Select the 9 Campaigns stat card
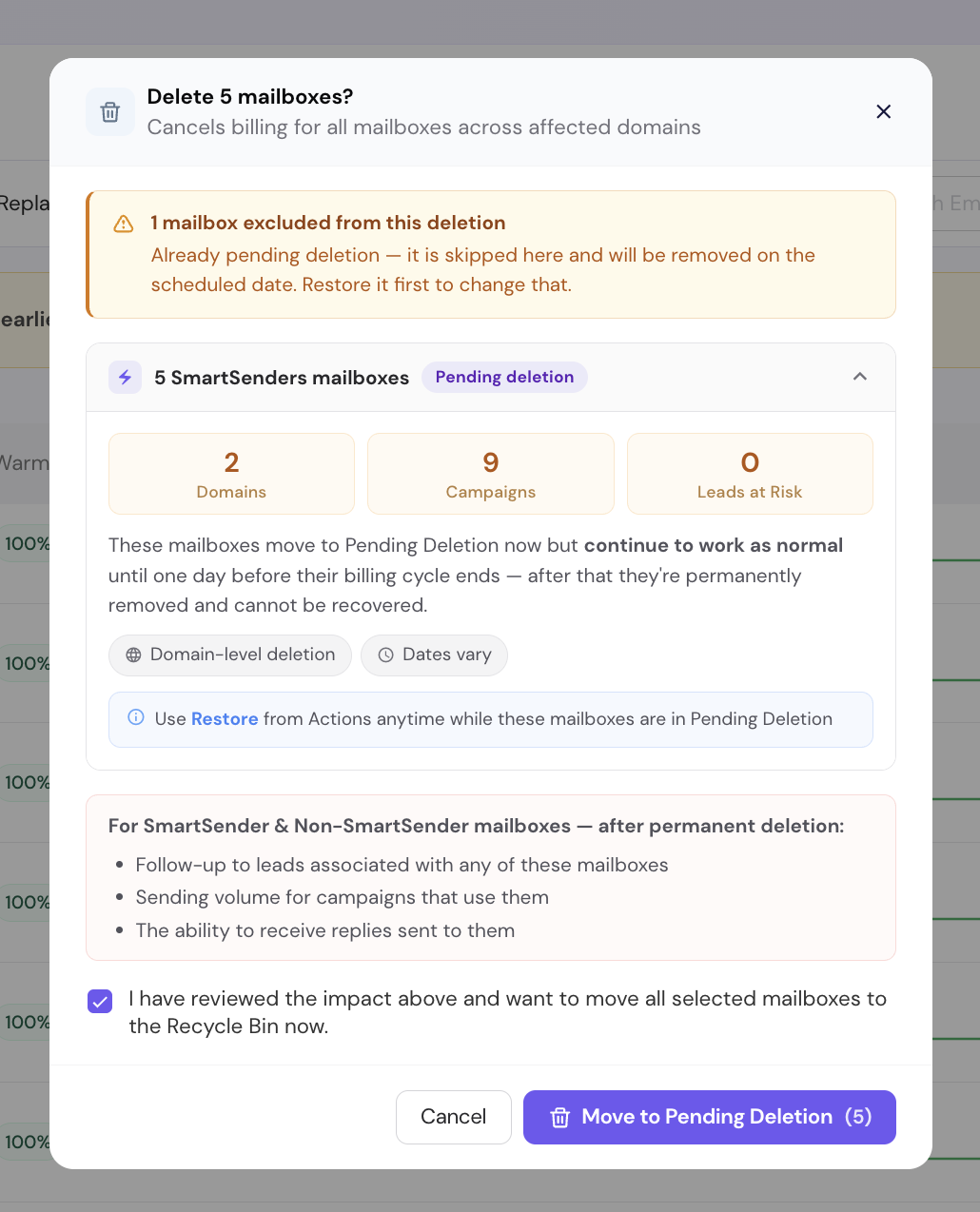This screenshot has width=980, height=1212. [x=491, y=474]
